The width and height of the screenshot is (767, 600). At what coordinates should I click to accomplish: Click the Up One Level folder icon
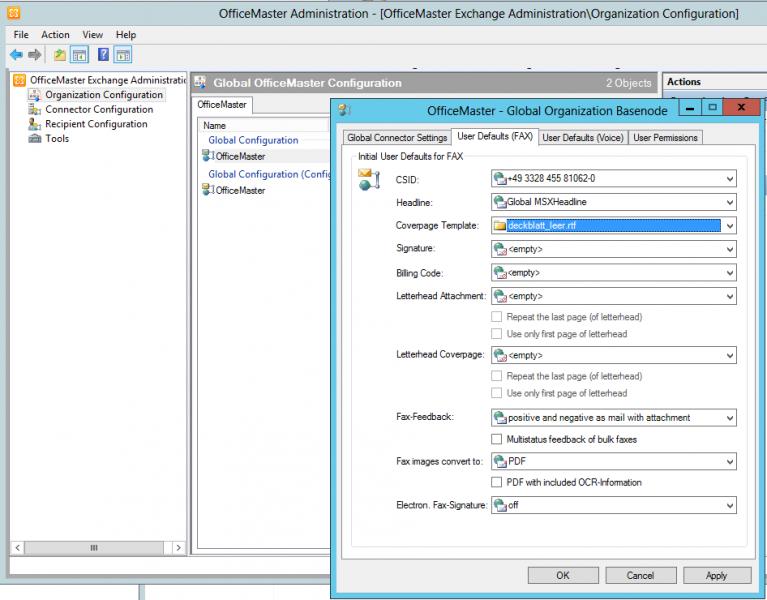pos(60,54)
